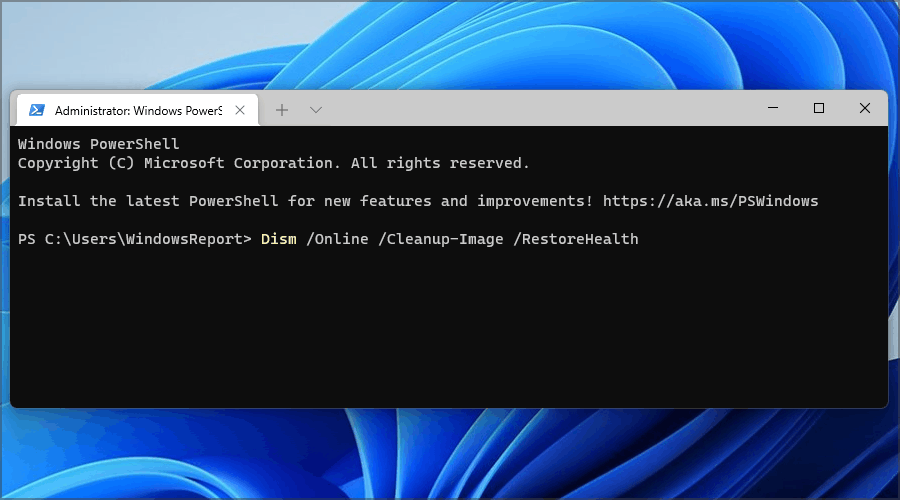Select the Administrator: Windows PowerShell tab

pos(138,110)
